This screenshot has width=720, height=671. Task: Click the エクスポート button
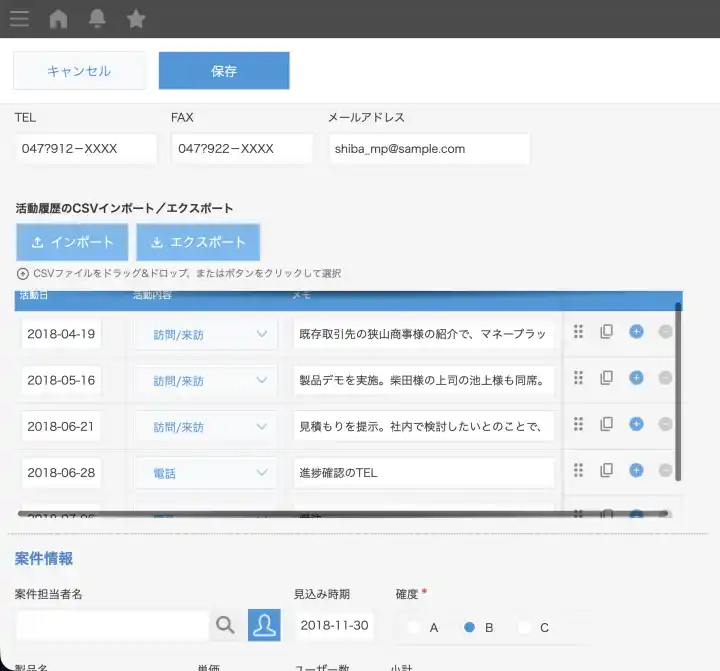(x=198, y=242)
